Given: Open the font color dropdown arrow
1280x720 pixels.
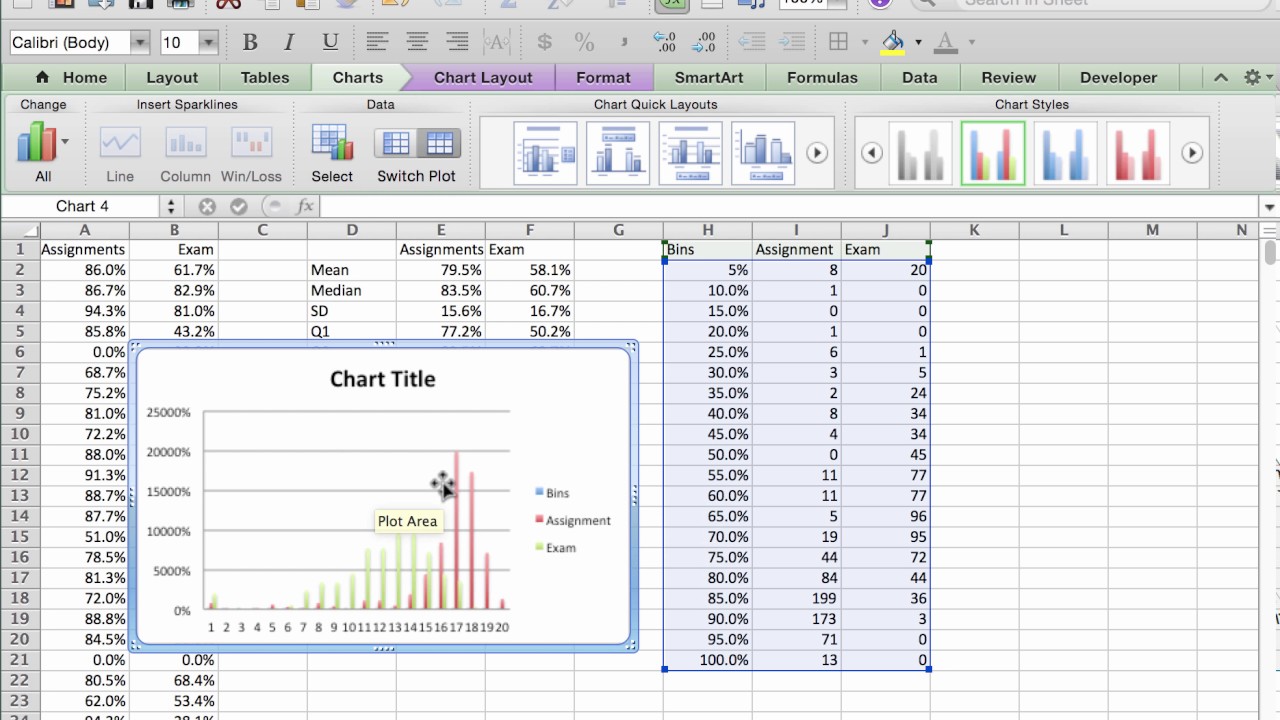Looking at the screenshot, I should tap(971, 42).
